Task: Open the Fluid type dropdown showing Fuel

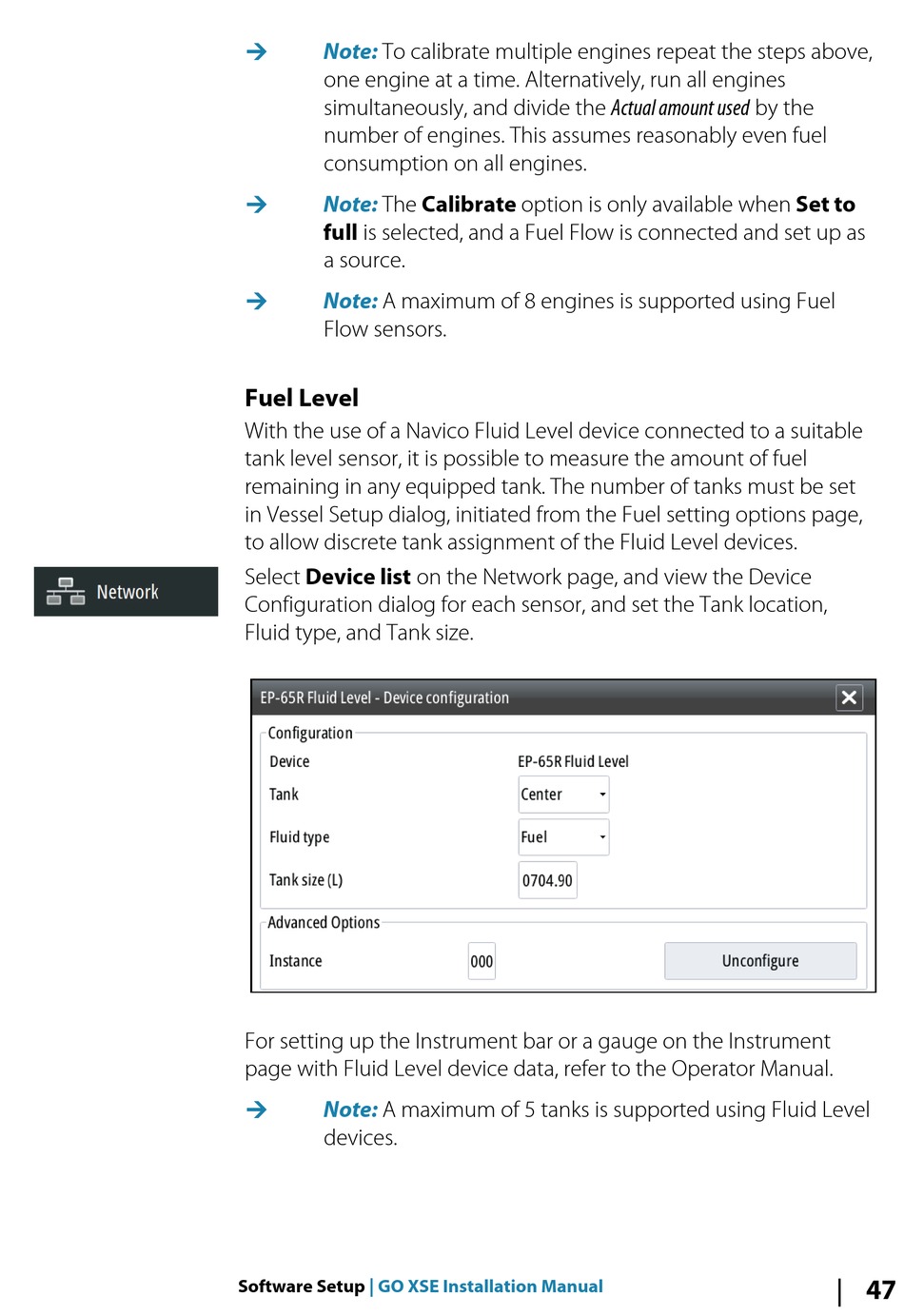Action: pyautogui.click(x=563, y=837)
